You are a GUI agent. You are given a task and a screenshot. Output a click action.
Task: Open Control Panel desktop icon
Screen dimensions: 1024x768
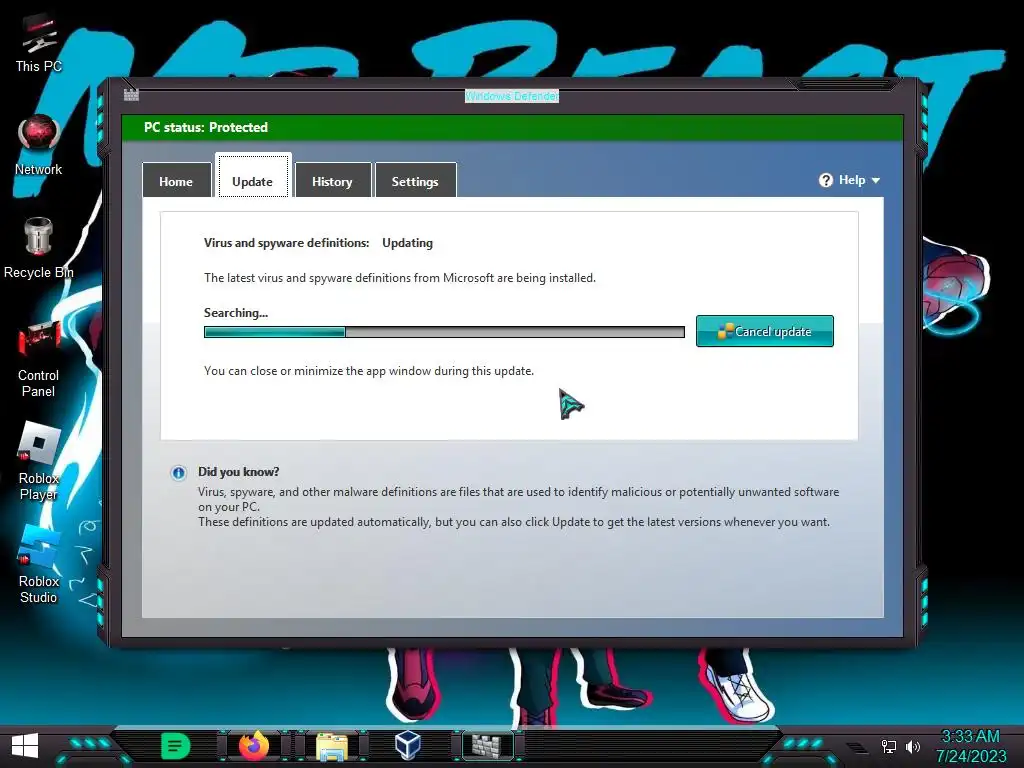click(x=39, y=359)
